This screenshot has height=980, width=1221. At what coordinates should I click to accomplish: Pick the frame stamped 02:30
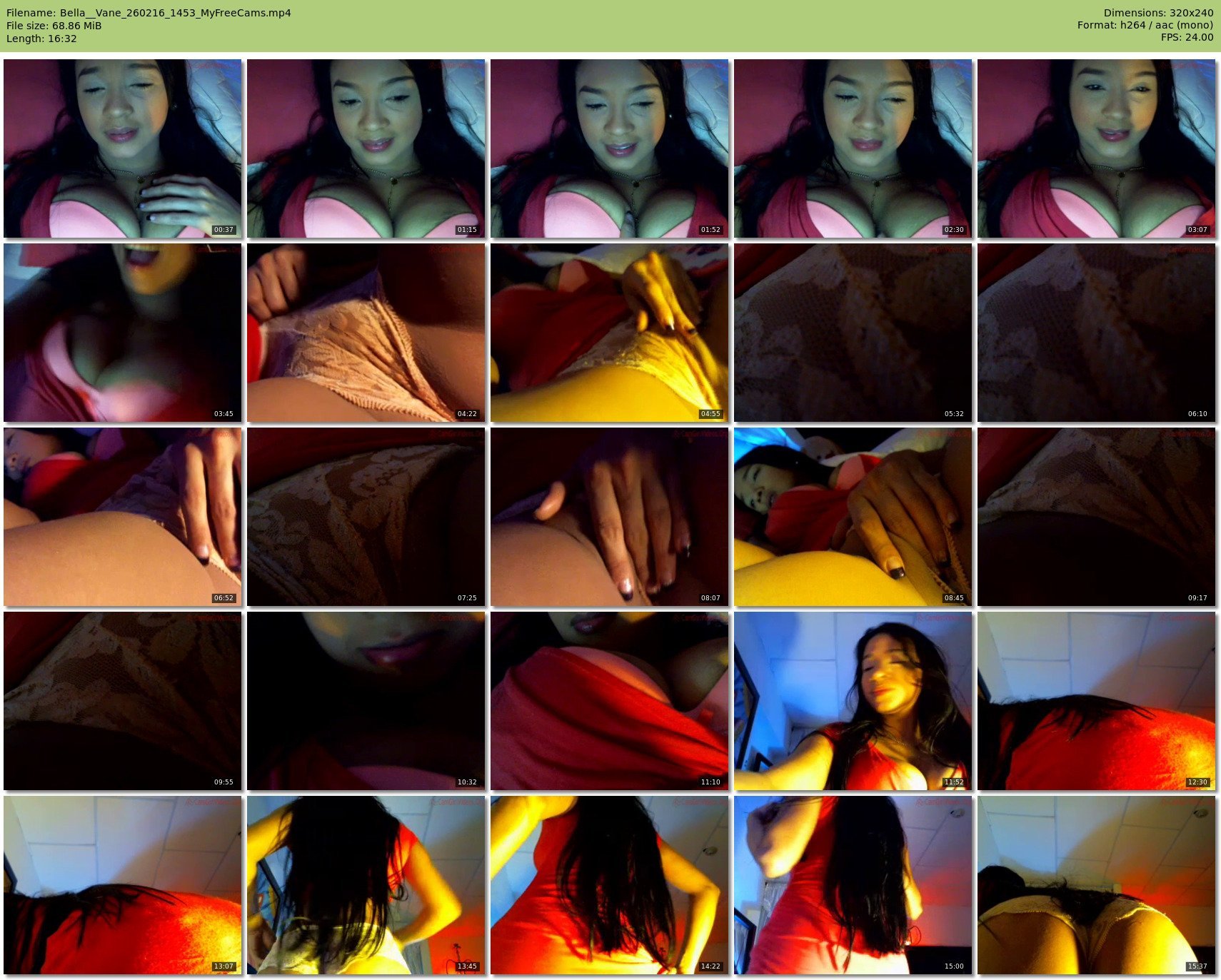tap(853, 148)
